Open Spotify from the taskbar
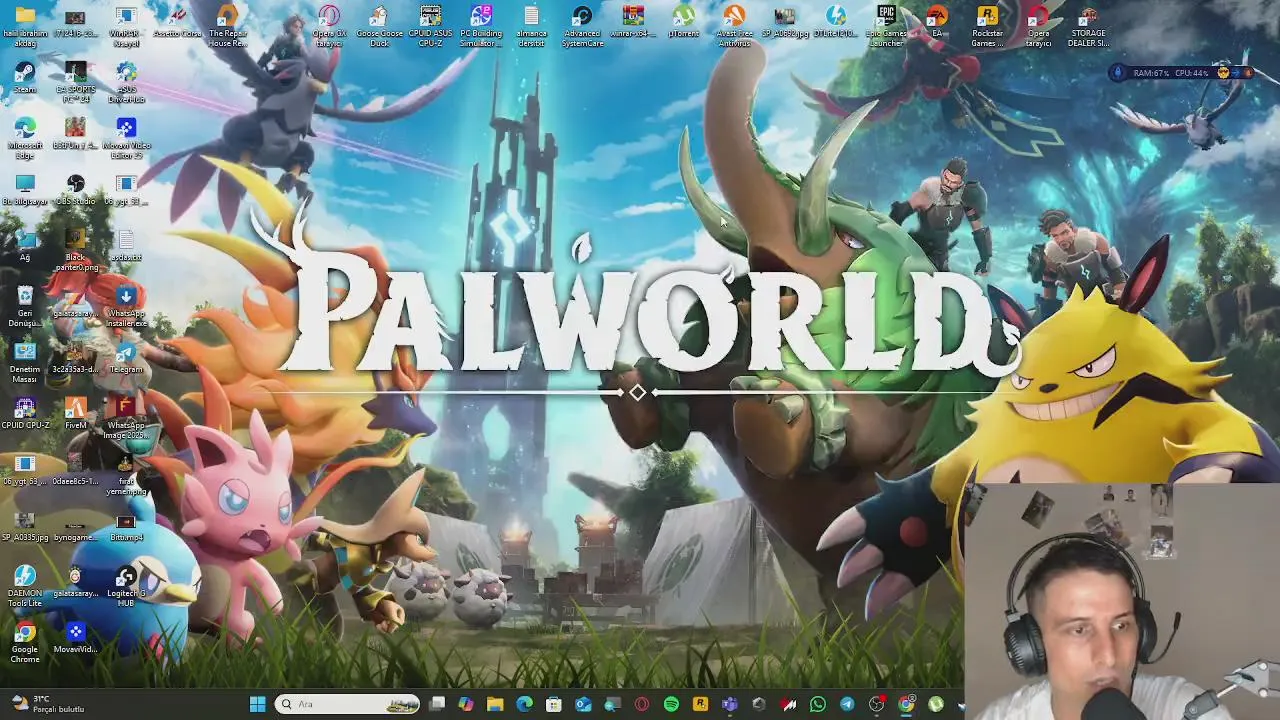Image resolution: width=1280 pixels, height=720 pixels. click(x=671, y=704)
